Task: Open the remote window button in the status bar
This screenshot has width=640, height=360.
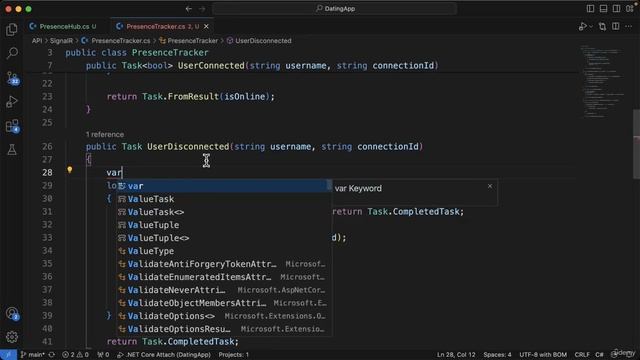Action: click(x=8, y=355)
